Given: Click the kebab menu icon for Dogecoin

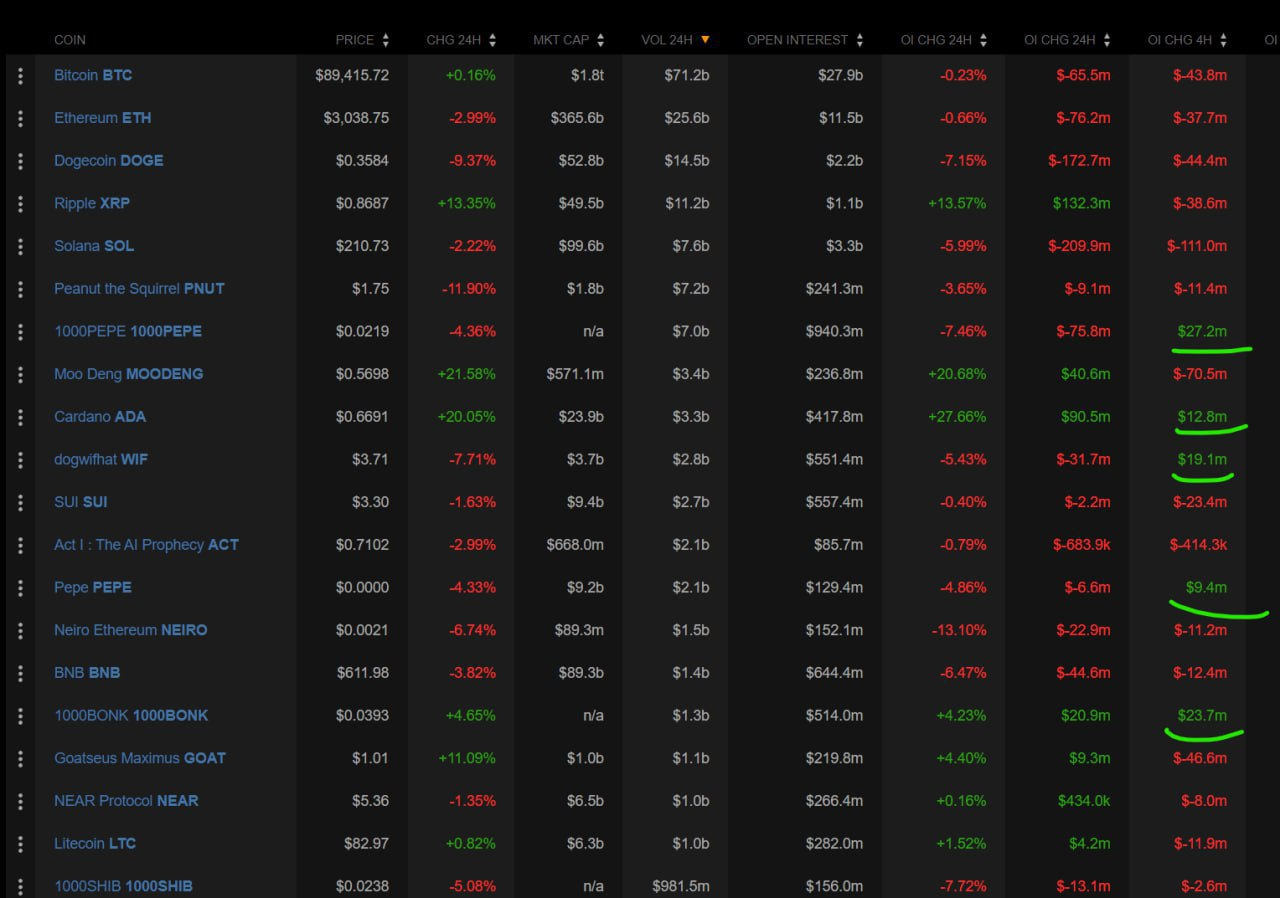Looking at the screenshot, I should (20, 161).
